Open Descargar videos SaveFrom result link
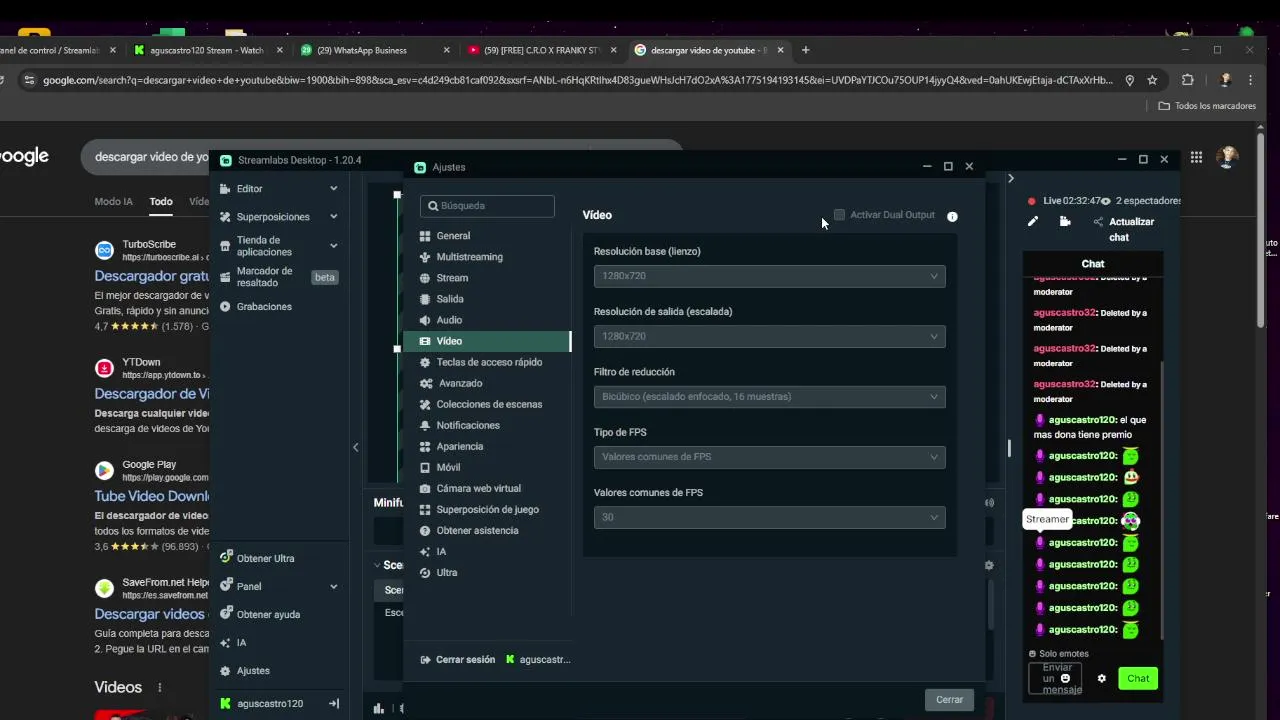Viewport: 1280px width, 720px height. pos(149,614)
